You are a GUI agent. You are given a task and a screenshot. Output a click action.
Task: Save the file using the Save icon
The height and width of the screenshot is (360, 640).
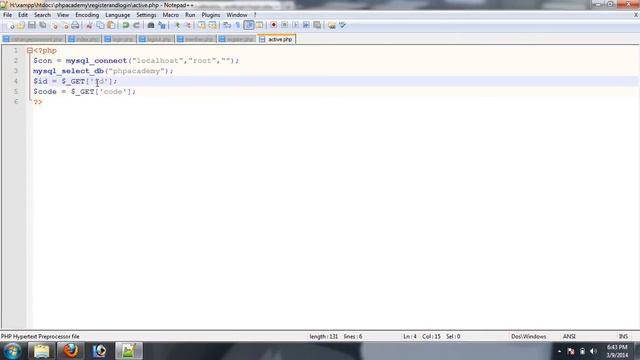pyautogui.click(x=31, y=25)
